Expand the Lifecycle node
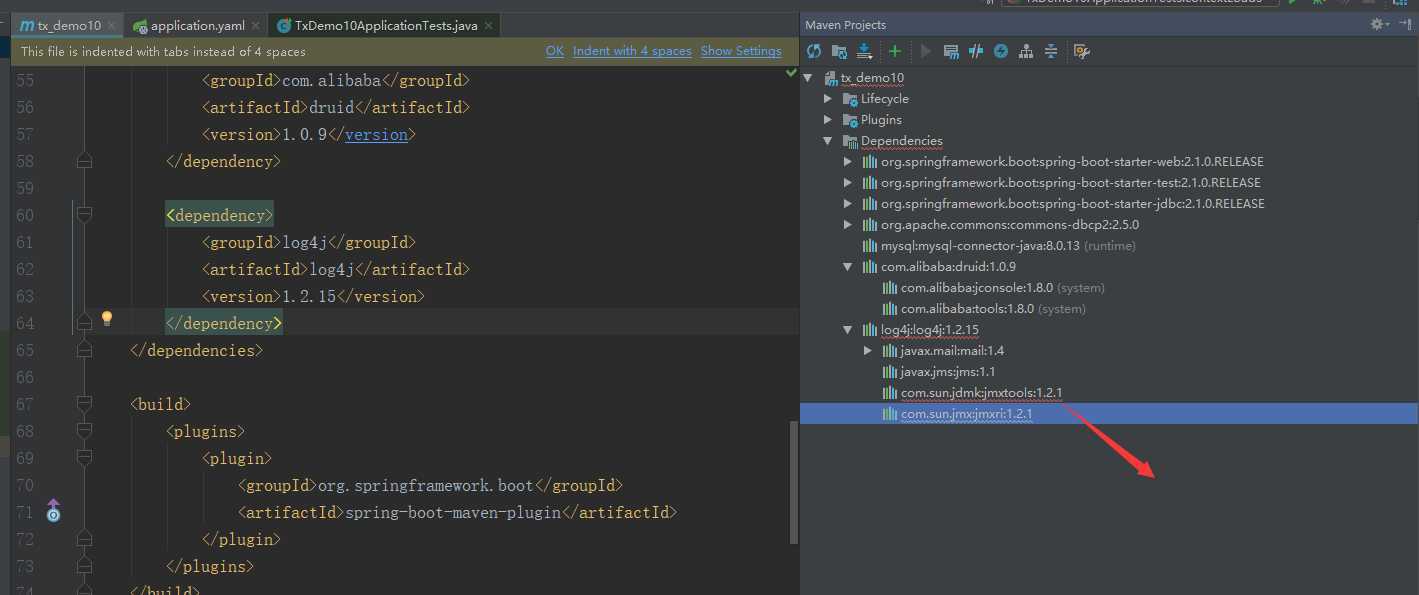Screen dimensions: 1419x595 tap(828, 99)
